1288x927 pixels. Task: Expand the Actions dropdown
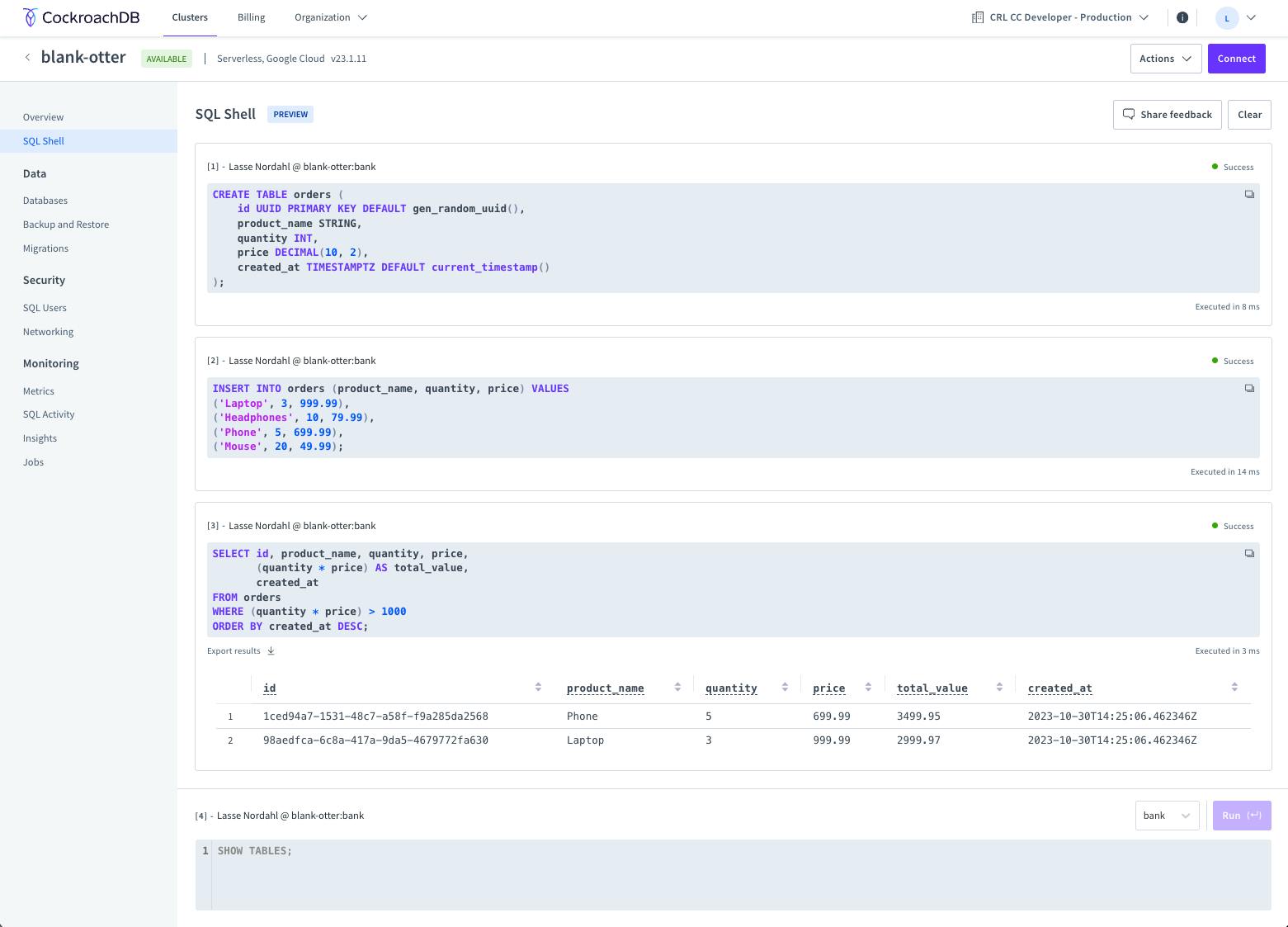(x=1165, y=59)
